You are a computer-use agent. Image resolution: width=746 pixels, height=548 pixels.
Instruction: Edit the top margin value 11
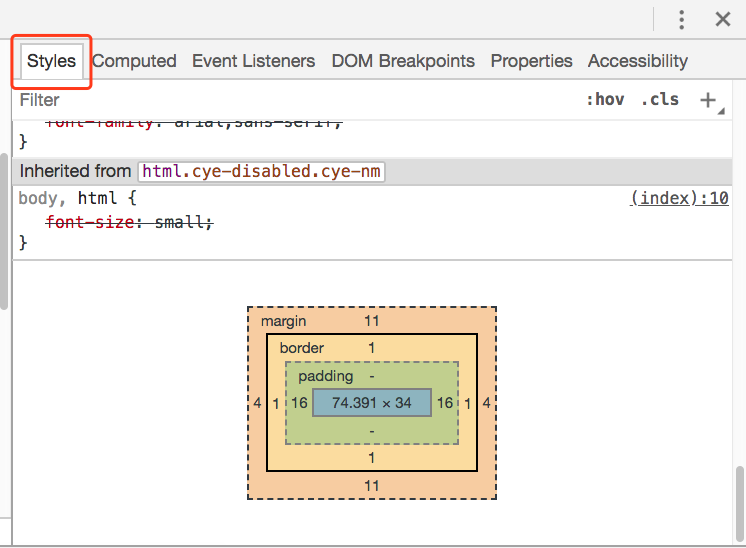[372, 321]
